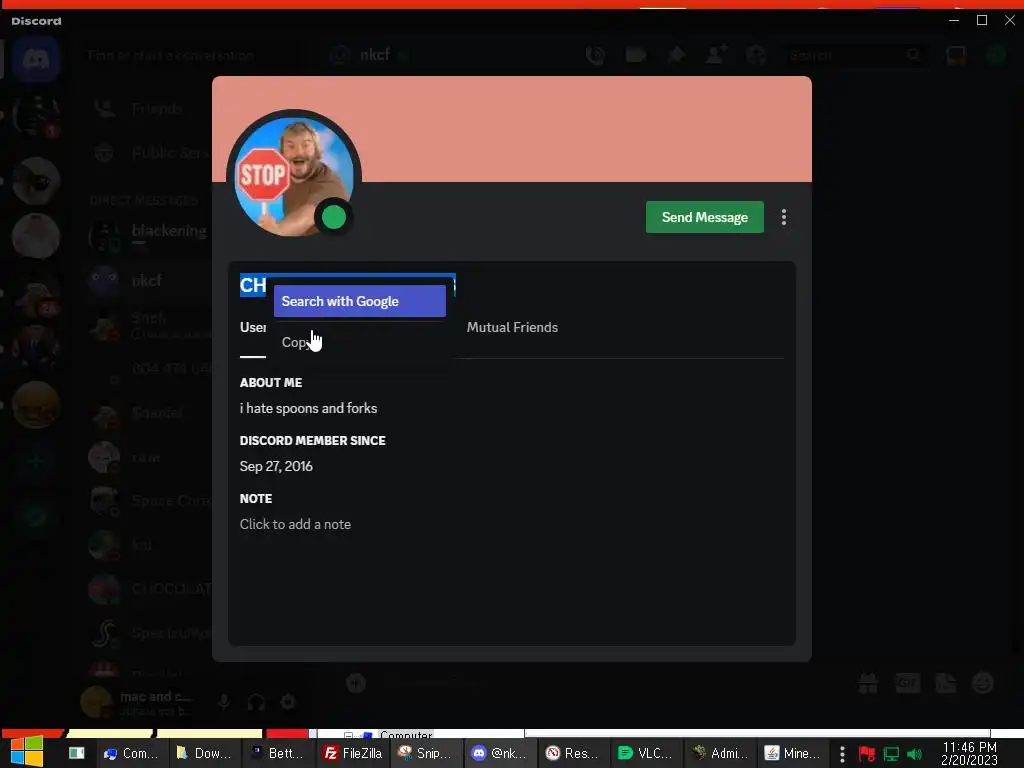Screen dimensions: 1024x768
Task: Start a voice call with nkcf
Action: [x=596, y=56]
